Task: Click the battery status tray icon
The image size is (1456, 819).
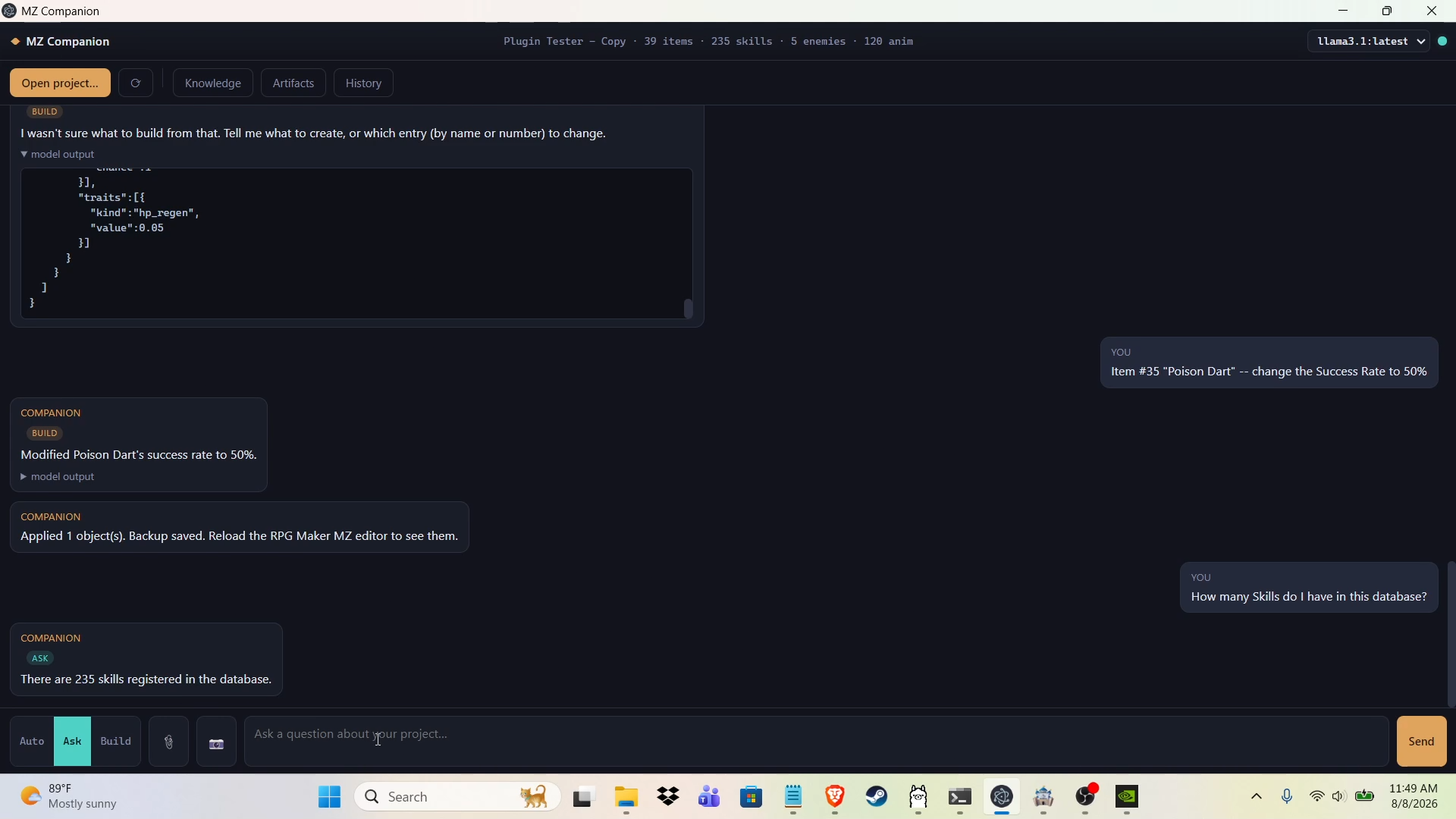Action: [1365, 797]
